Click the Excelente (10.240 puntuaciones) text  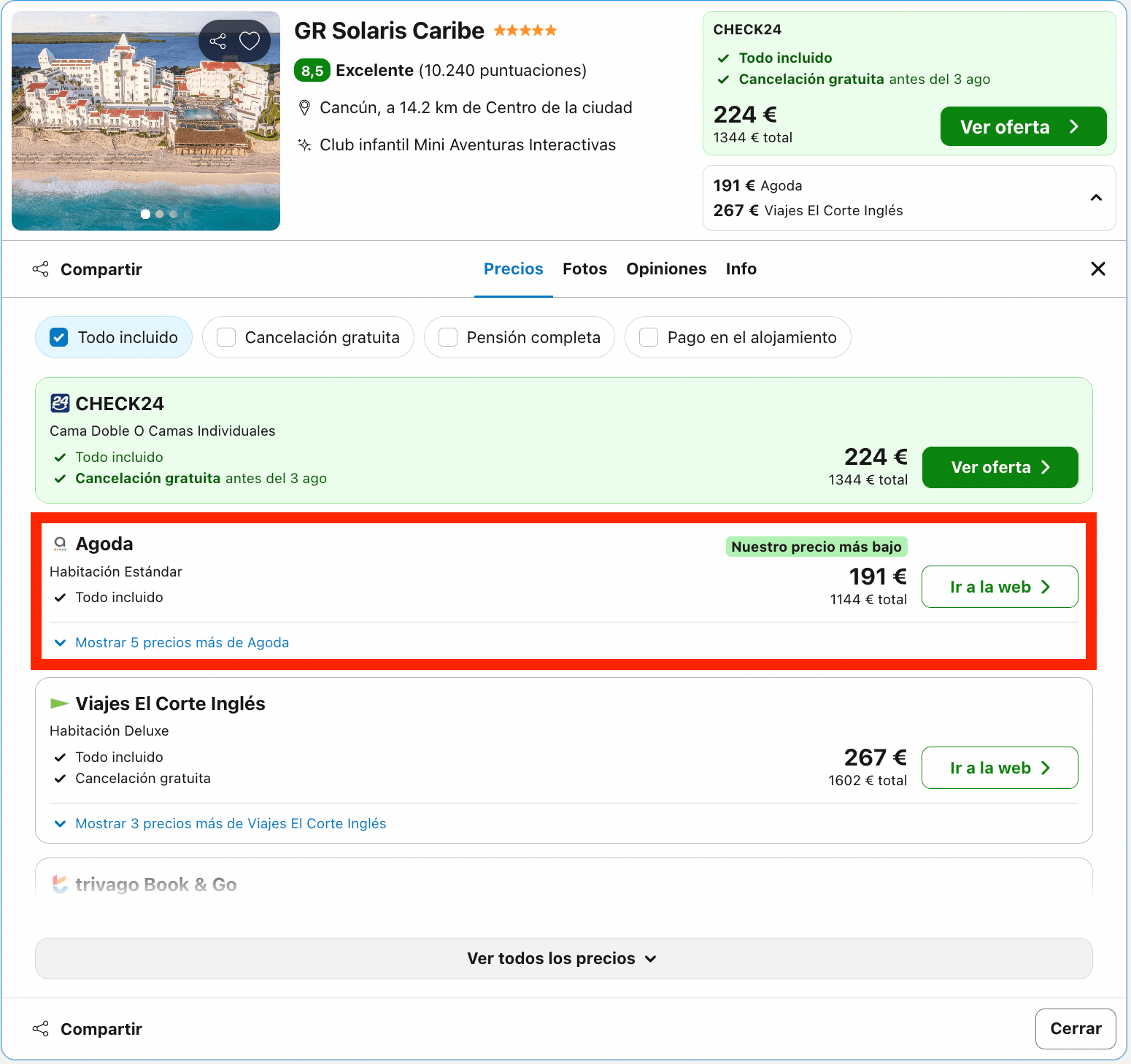click(461, 70)
